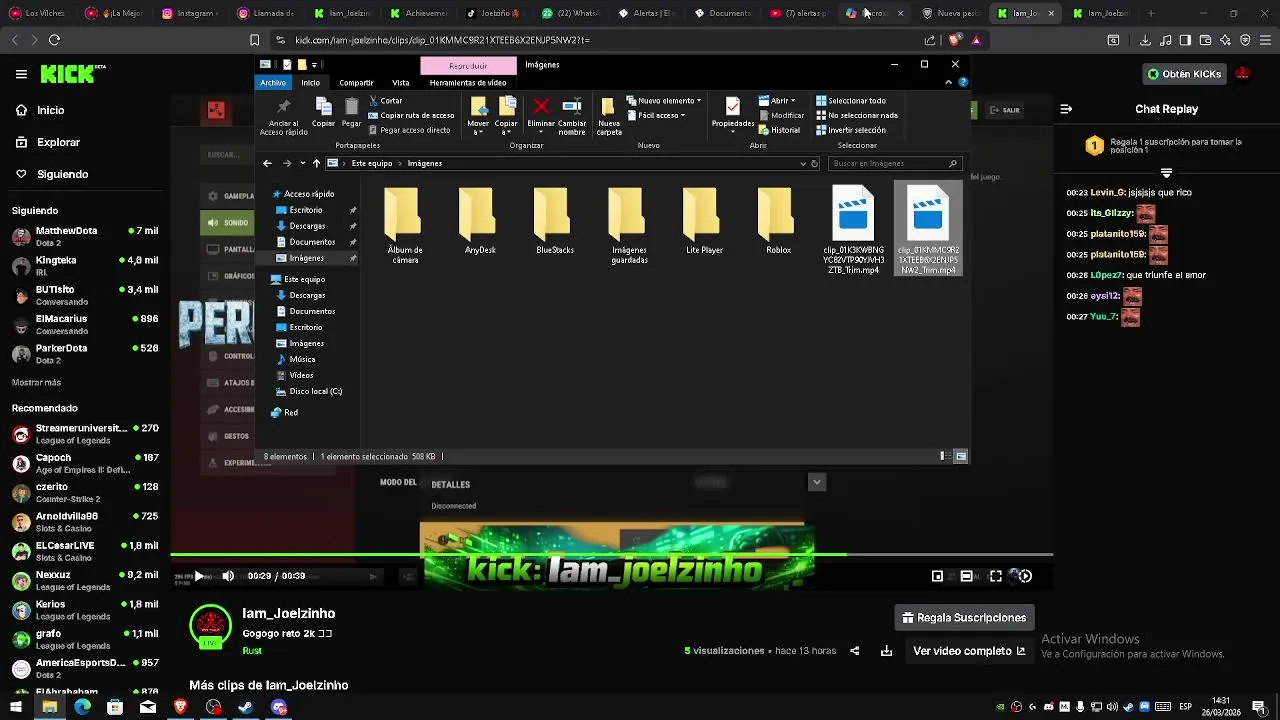Switch Explorer to details view

944,456
